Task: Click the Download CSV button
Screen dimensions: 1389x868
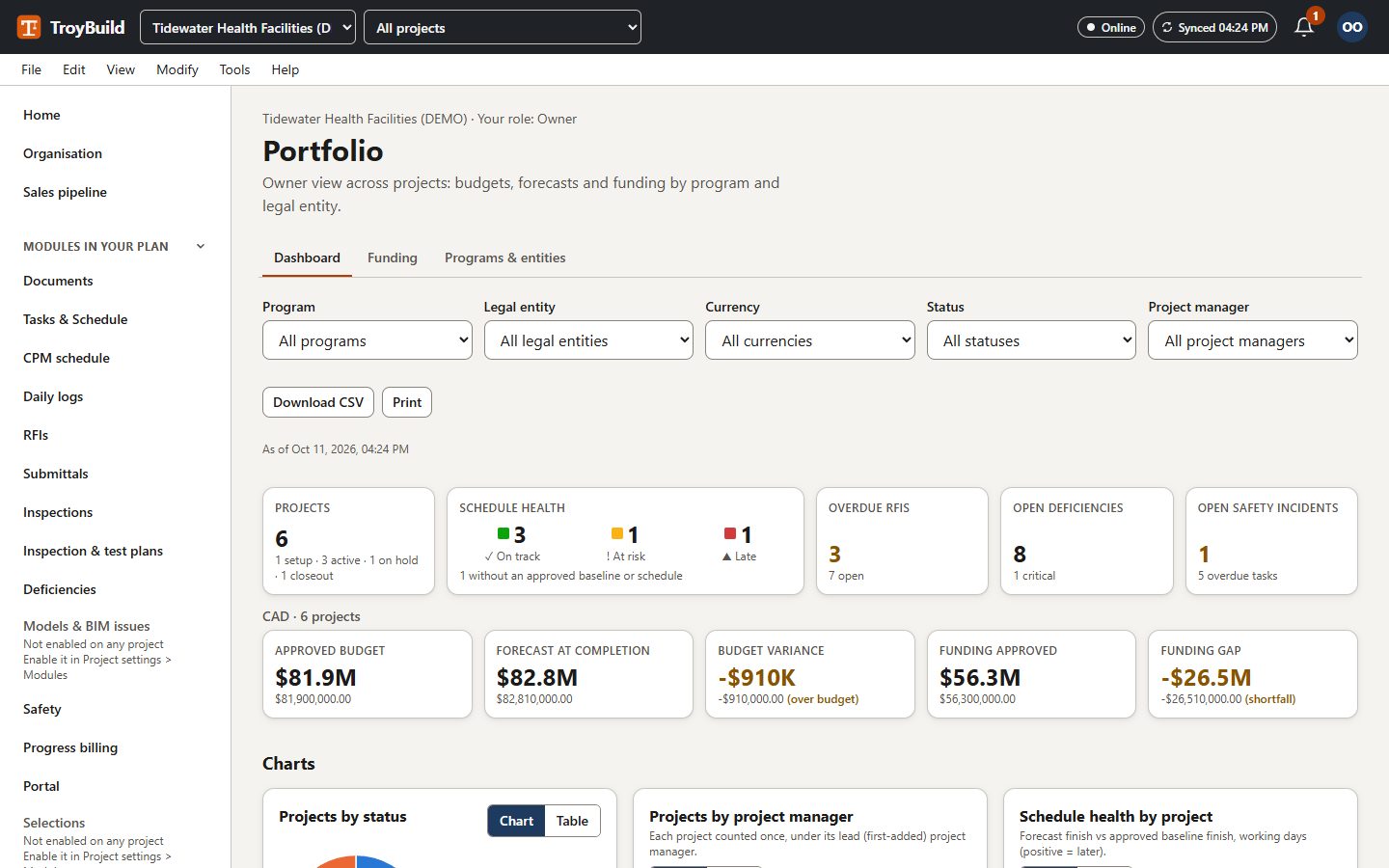Action: point(318,402)
